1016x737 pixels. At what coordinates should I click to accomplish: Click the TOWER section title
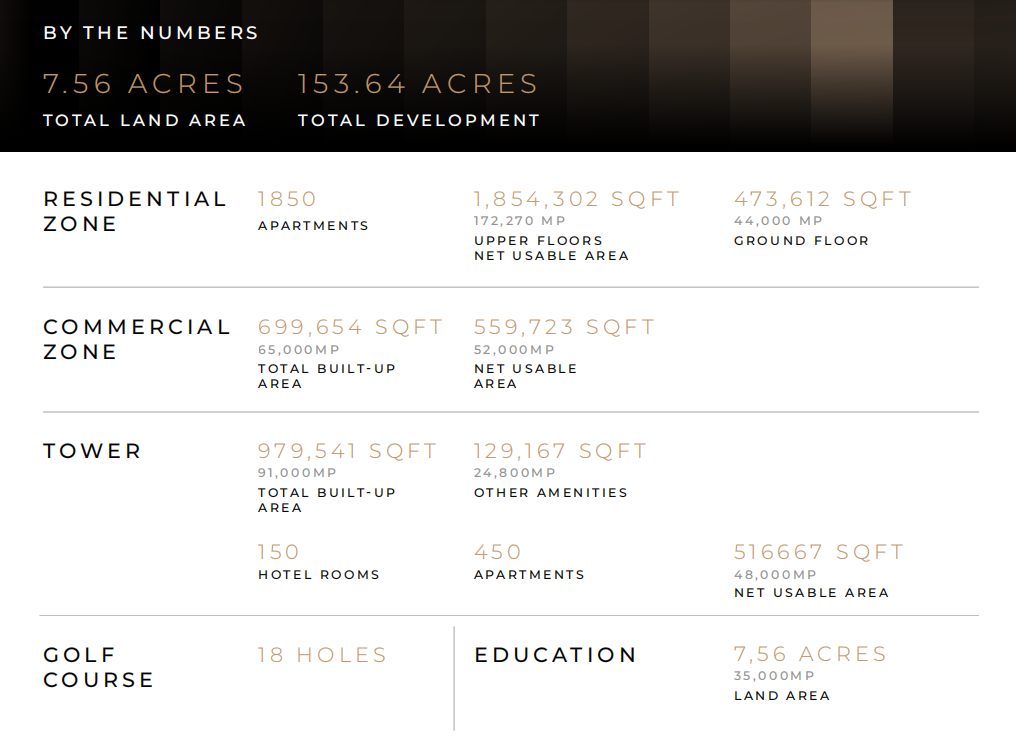tap(93, 451)
